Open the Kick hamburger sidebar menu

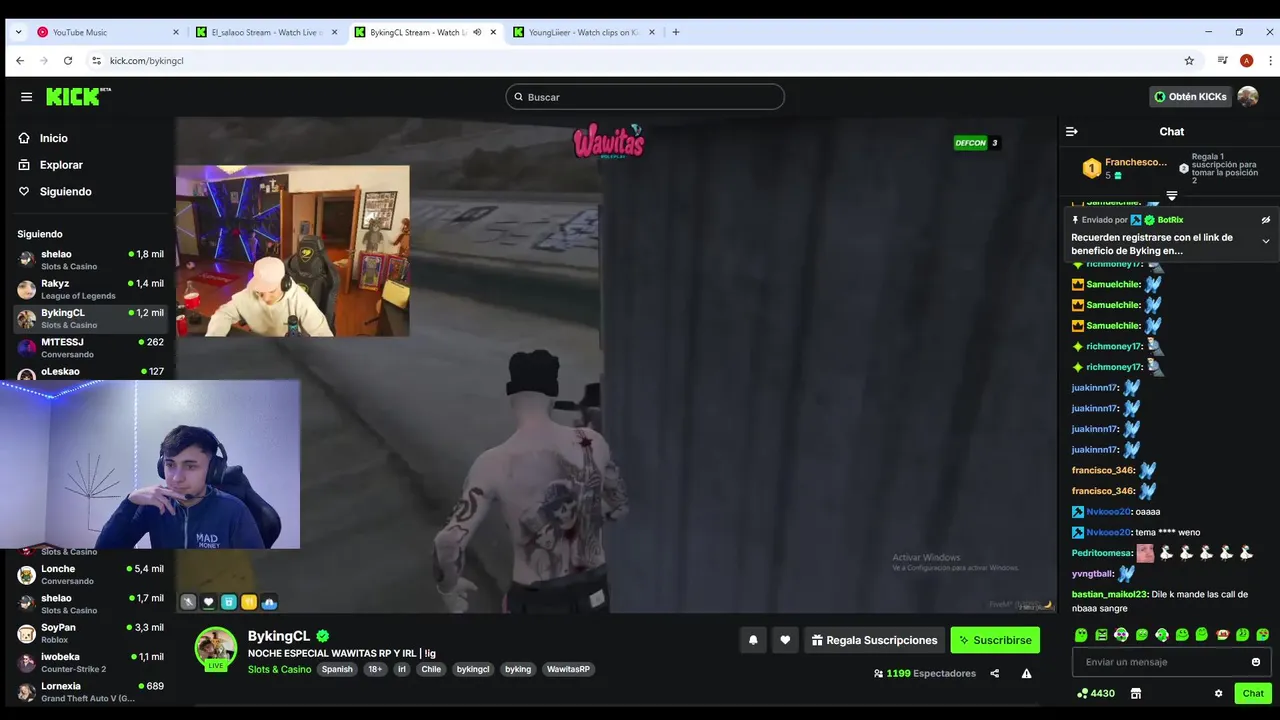point(26,97)
